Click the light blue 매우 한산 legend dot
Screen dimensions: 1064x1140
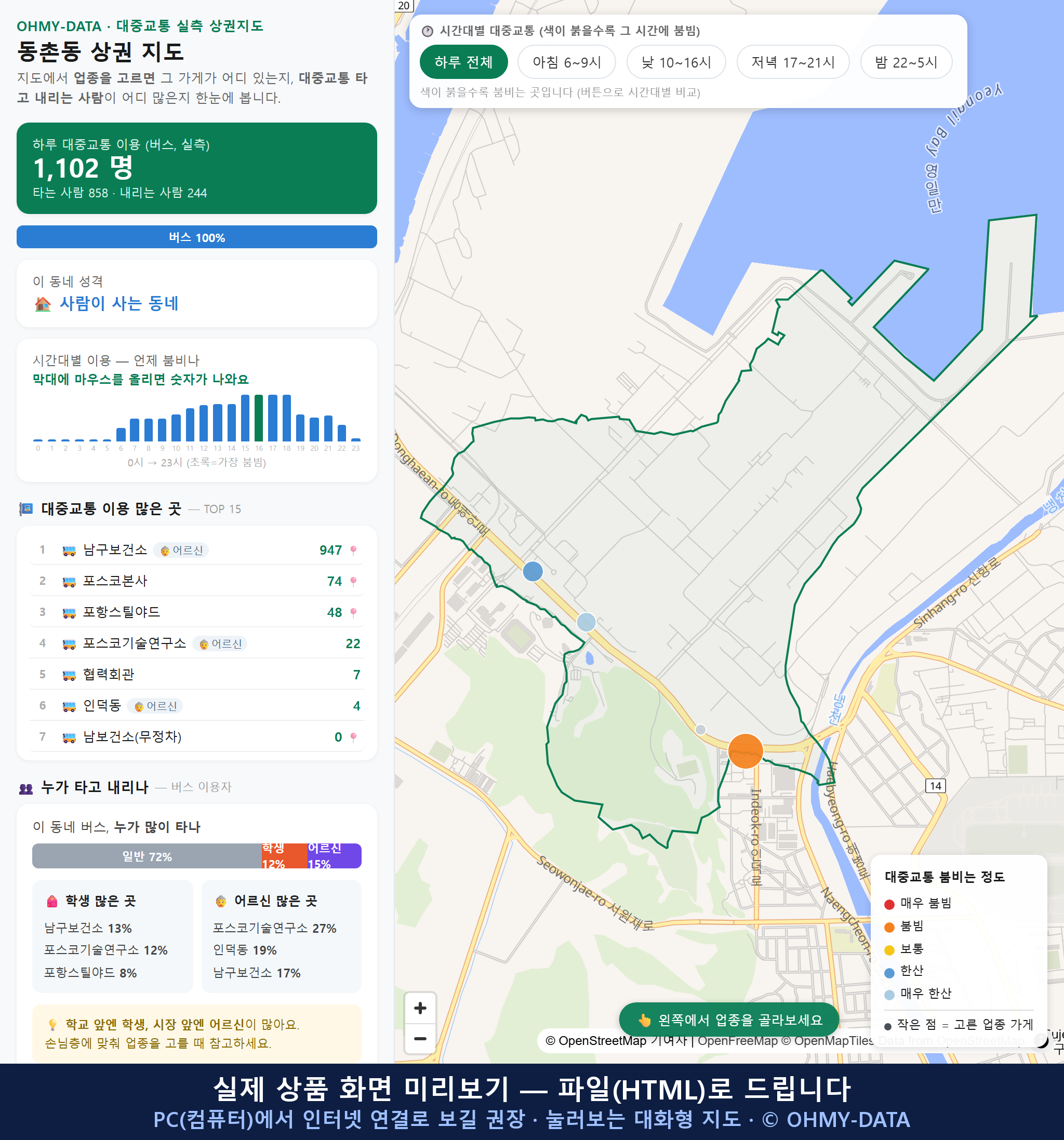point(889,995)
